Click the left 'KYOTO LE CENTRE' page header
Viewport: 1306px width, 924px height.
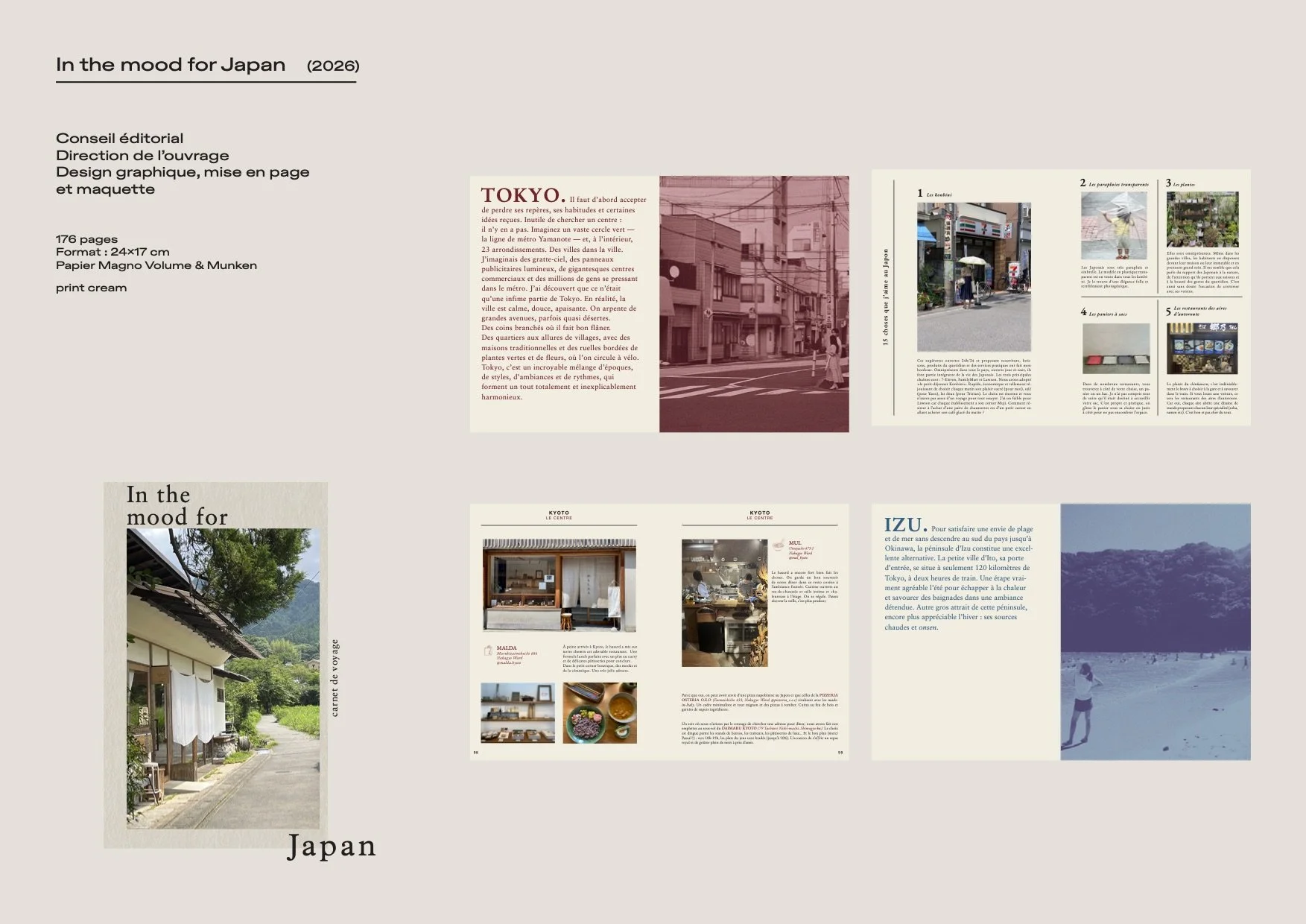(x=559, y=515)
